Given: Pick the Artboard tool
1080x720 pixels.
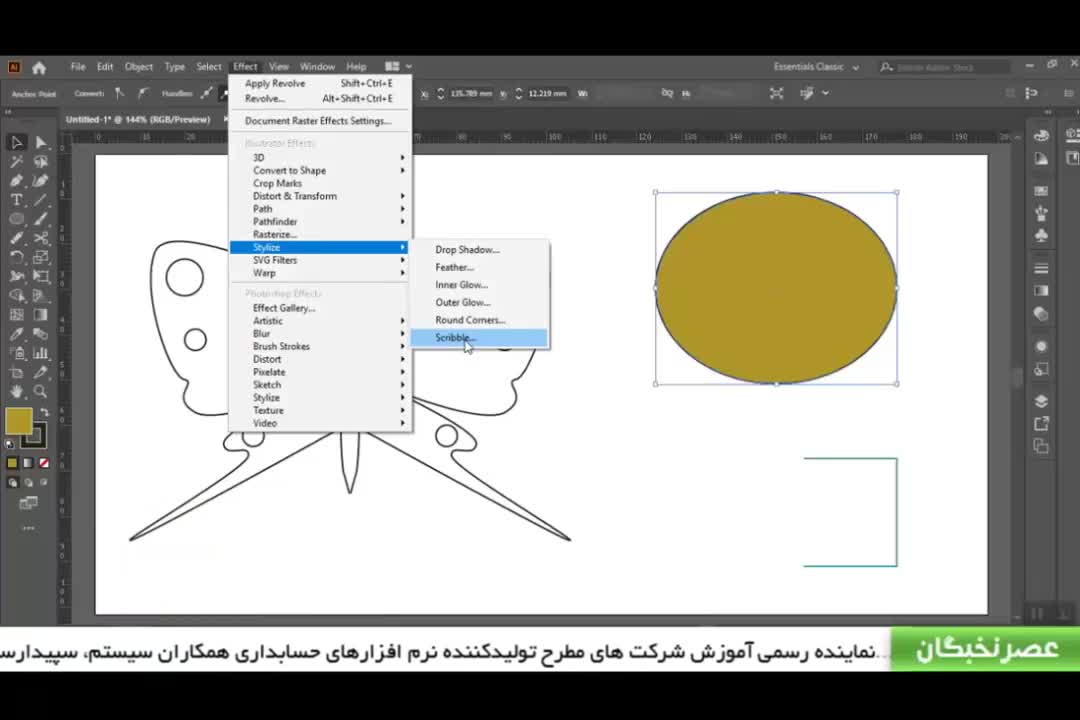Looking at the screenshot, I should 17,373.
